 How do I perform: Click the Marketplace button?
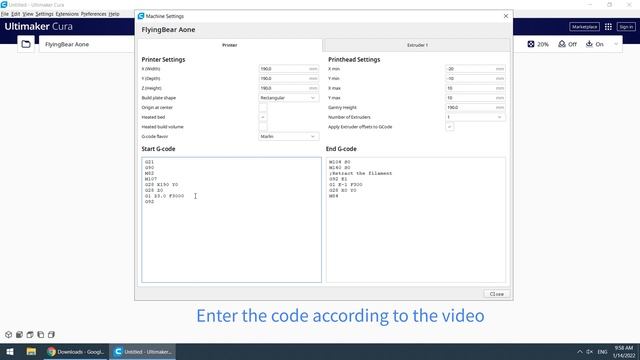(584, 27)
